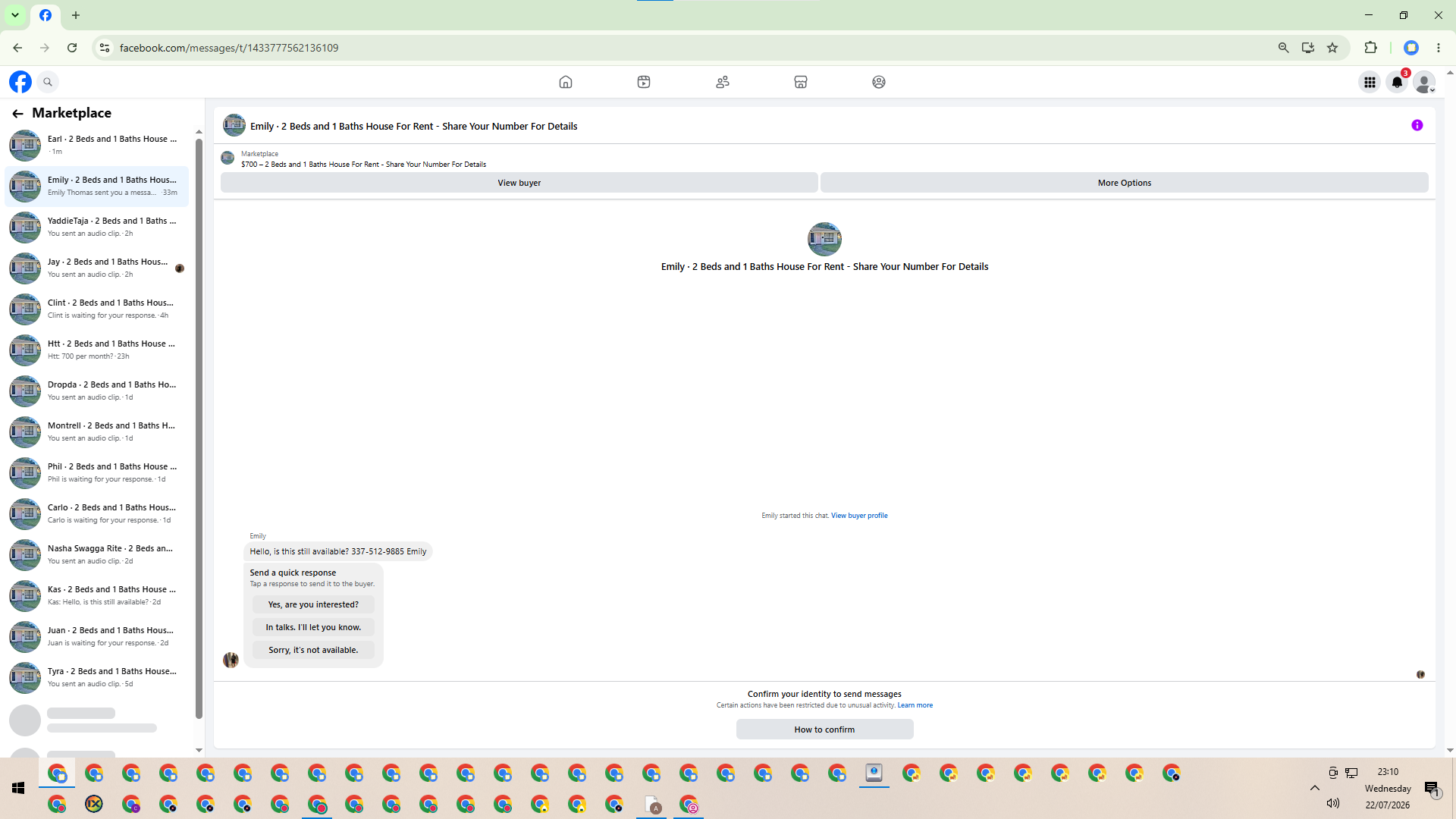The height and width of the screenshot is (819, 1456).
Task: Open the Reels video icon
Action: tap(644, 82)
